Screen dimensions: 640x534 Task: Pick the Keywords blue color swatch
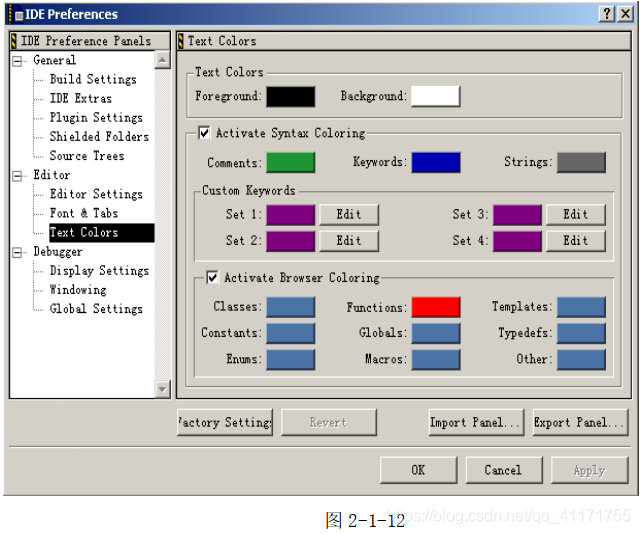coord(436,162)
